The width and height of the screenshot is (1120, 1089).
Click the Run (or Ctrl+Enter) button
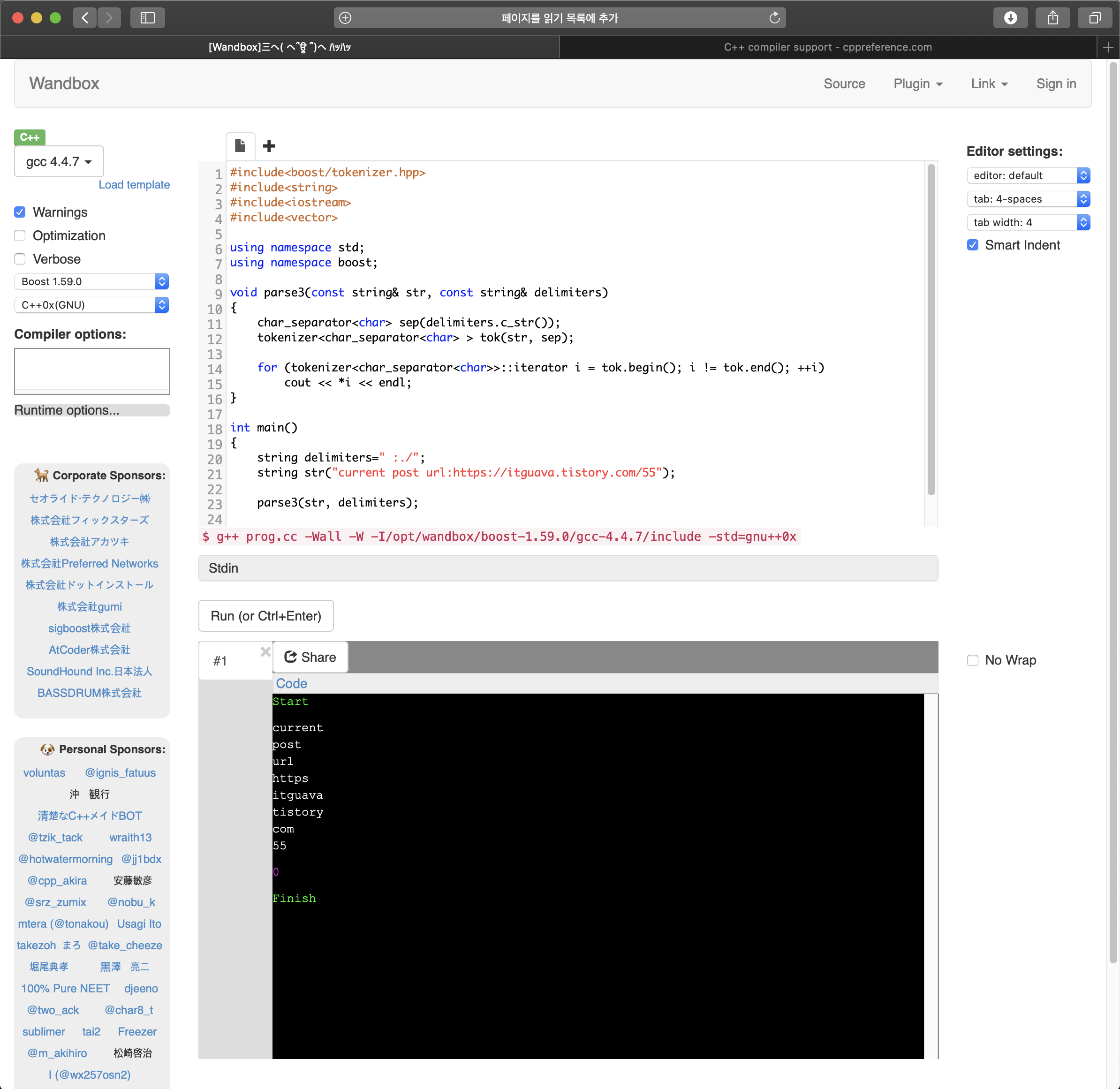(x=266, y=616)
